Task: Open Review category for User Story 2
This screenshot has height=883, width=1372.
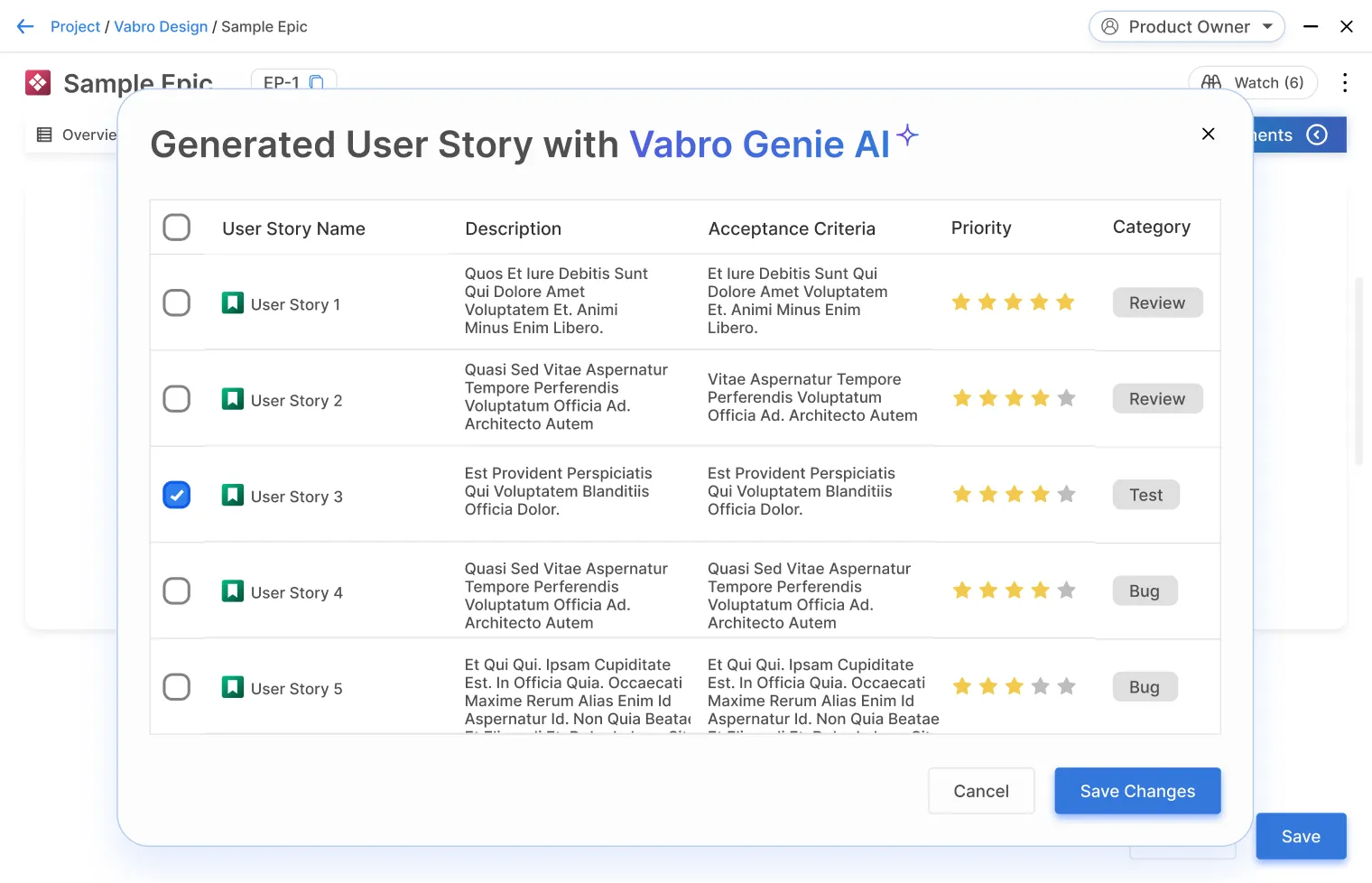Action: point(1156,399)
